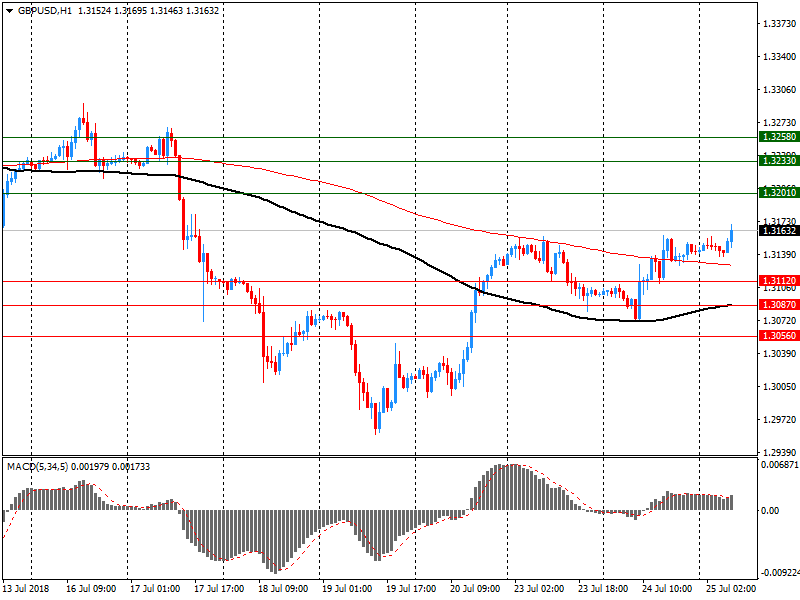Image resolution: width=800 pixels, height=600 pixels.
Task: Select the 1.29720 price axis value
Action: 779,420
